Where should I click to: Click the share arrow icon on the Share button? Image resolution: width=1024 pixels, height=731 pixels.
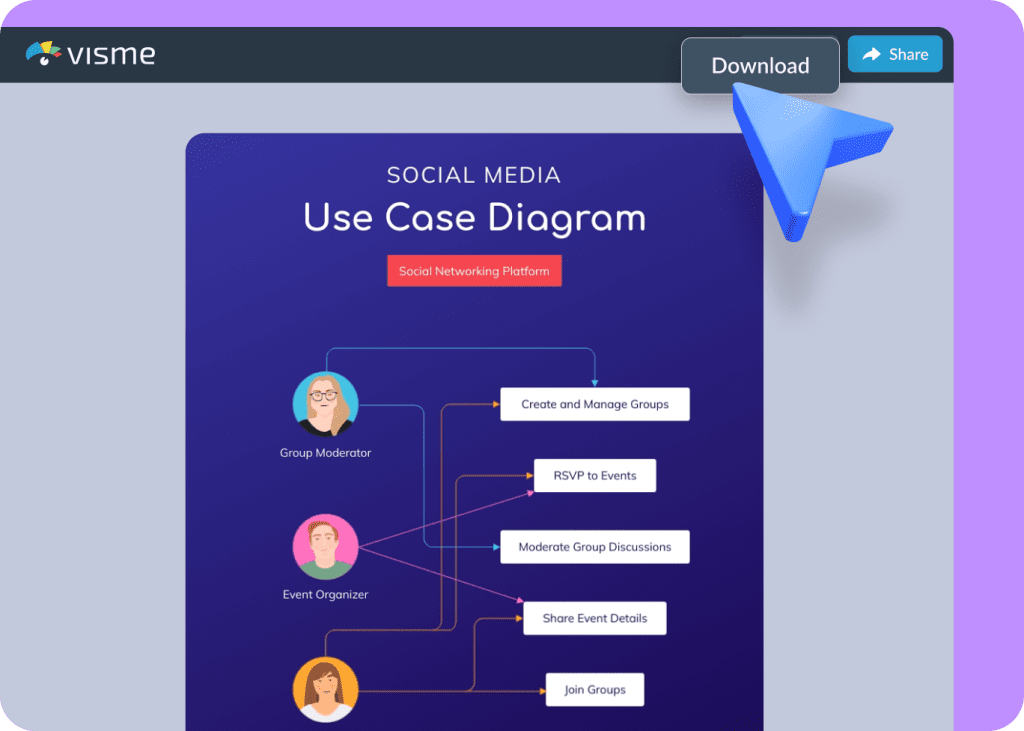pyautogui.click(x=869, y=54)
